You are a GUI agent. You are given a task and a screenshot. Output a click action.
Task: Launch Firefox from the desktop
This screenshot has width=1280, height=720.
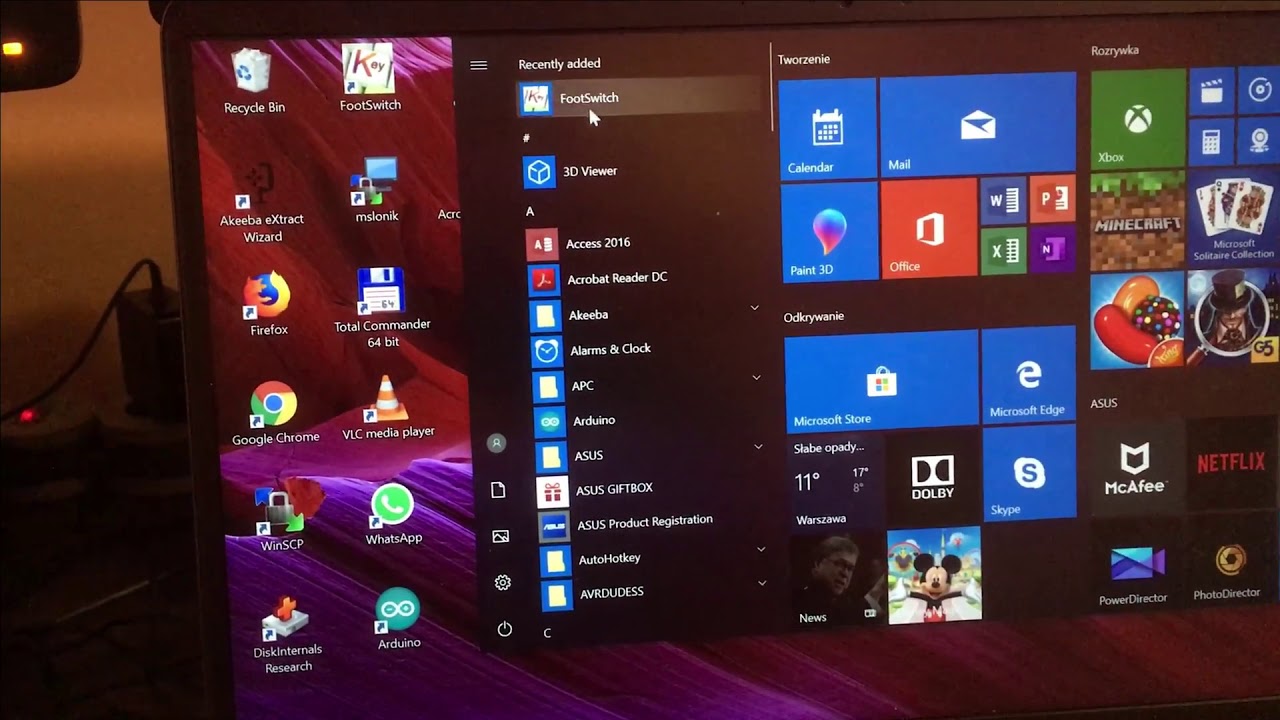[268, 304]
